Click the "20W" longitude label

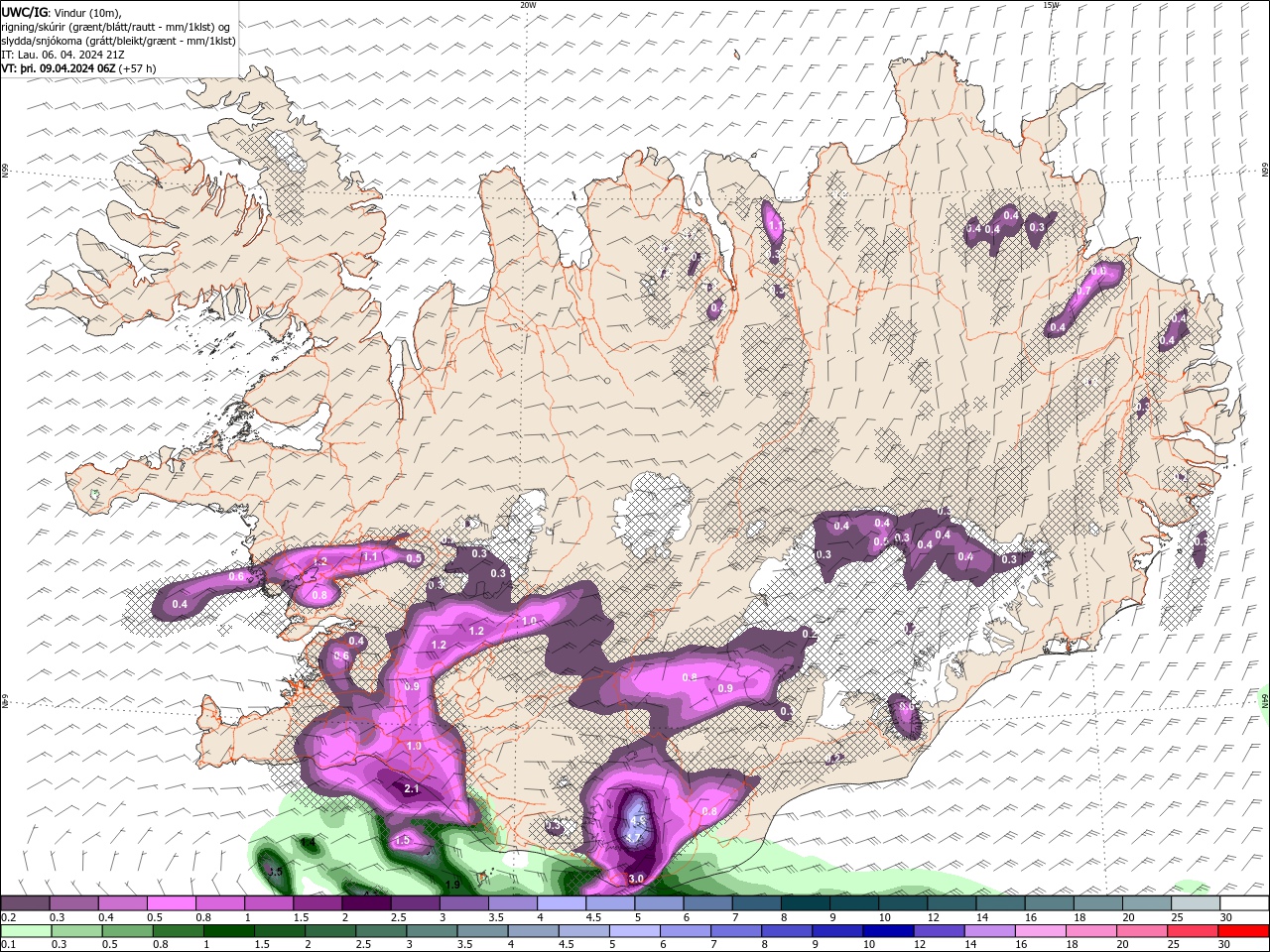(x=528, y=5)
